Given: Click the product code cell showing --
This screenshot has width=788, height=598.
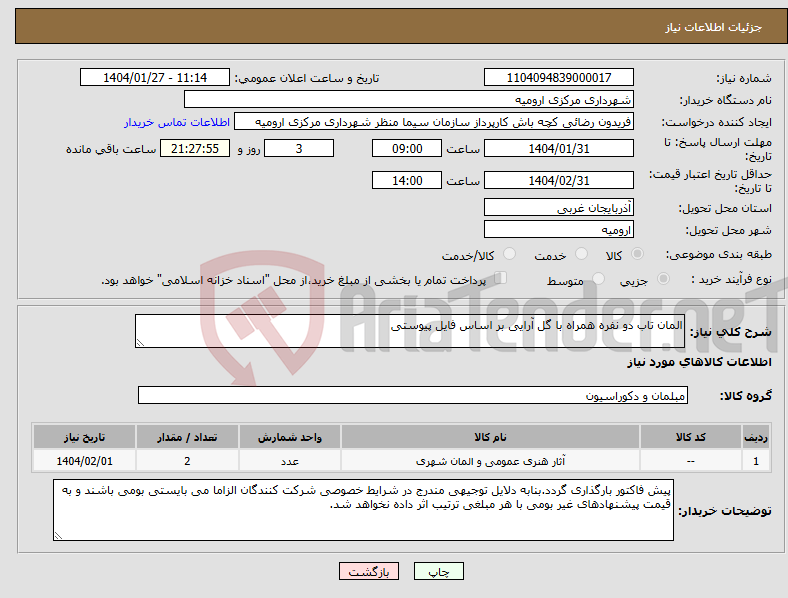Looking at the screenshot, I should 691,461.
